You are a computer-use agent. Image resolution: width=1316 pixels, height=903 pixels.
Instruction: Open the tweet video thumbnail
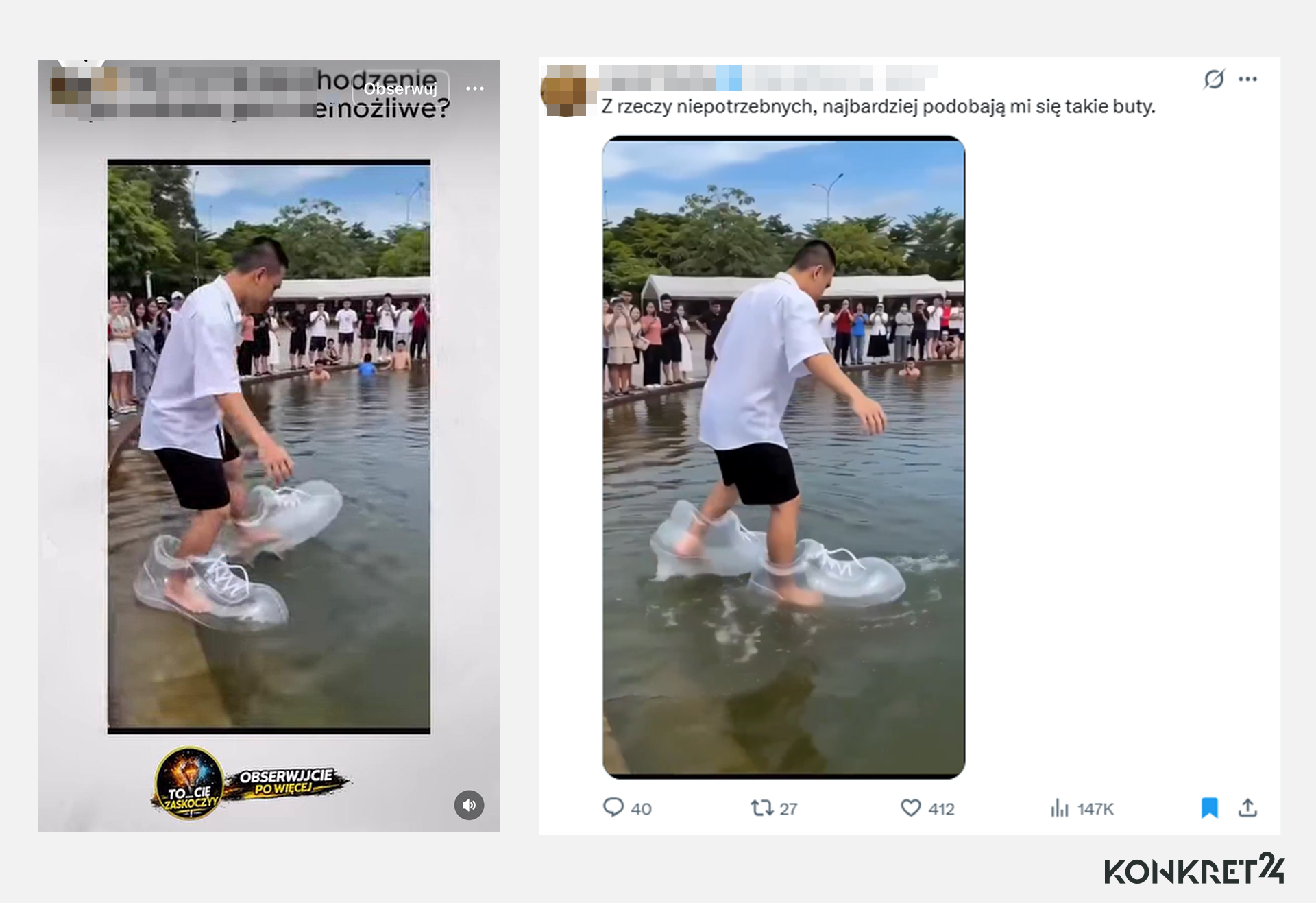pos(783,457)
